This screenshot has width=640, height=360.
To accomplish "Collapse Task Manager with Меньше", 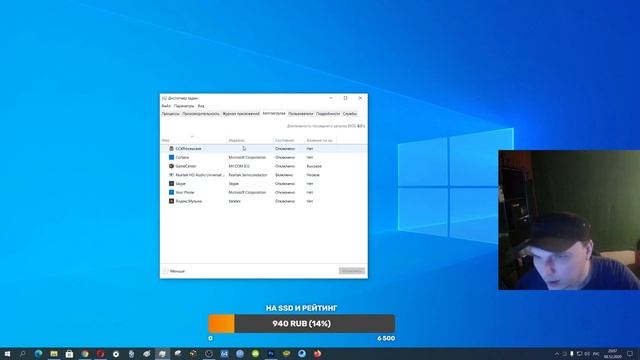I will coord(174,271).
